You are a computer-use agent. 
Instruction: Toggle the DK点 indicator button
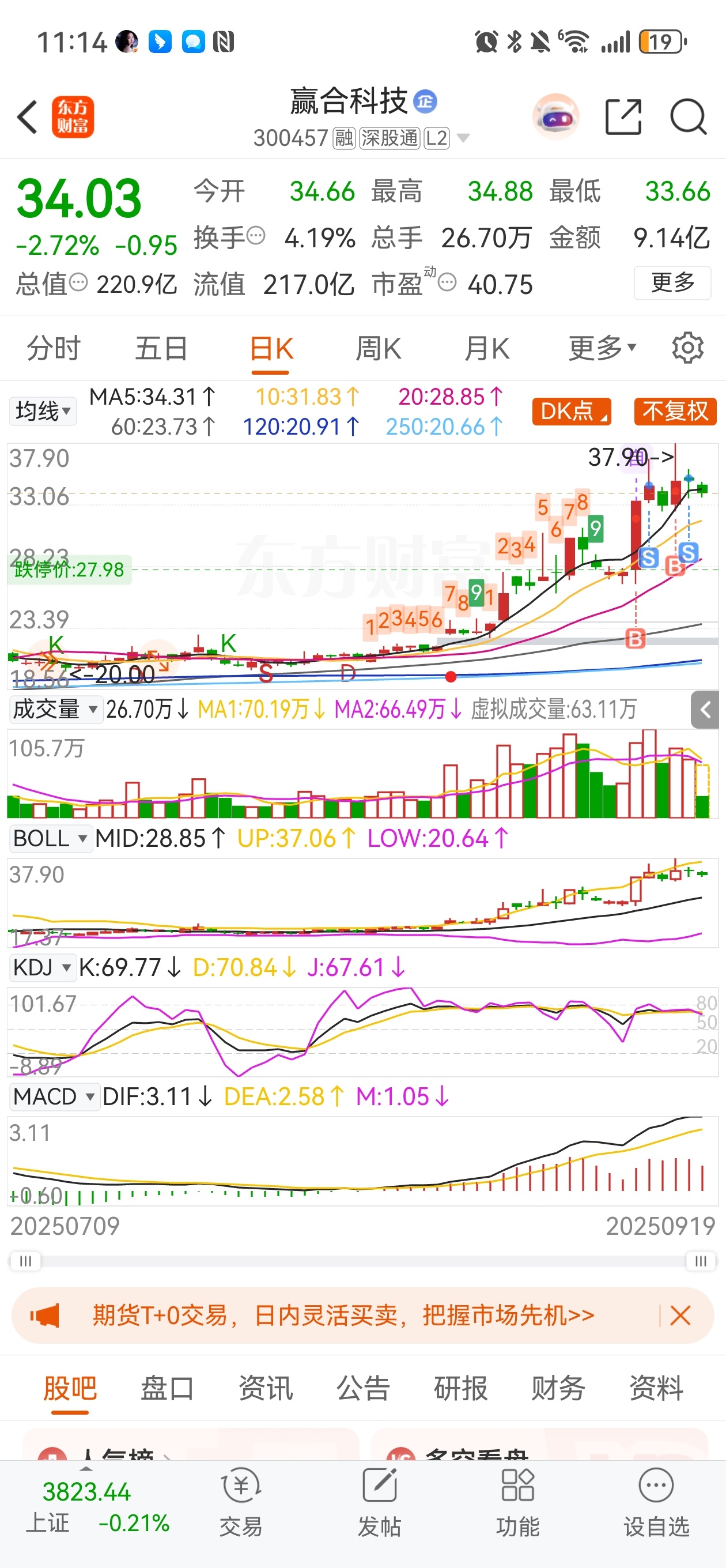point(572,412)
